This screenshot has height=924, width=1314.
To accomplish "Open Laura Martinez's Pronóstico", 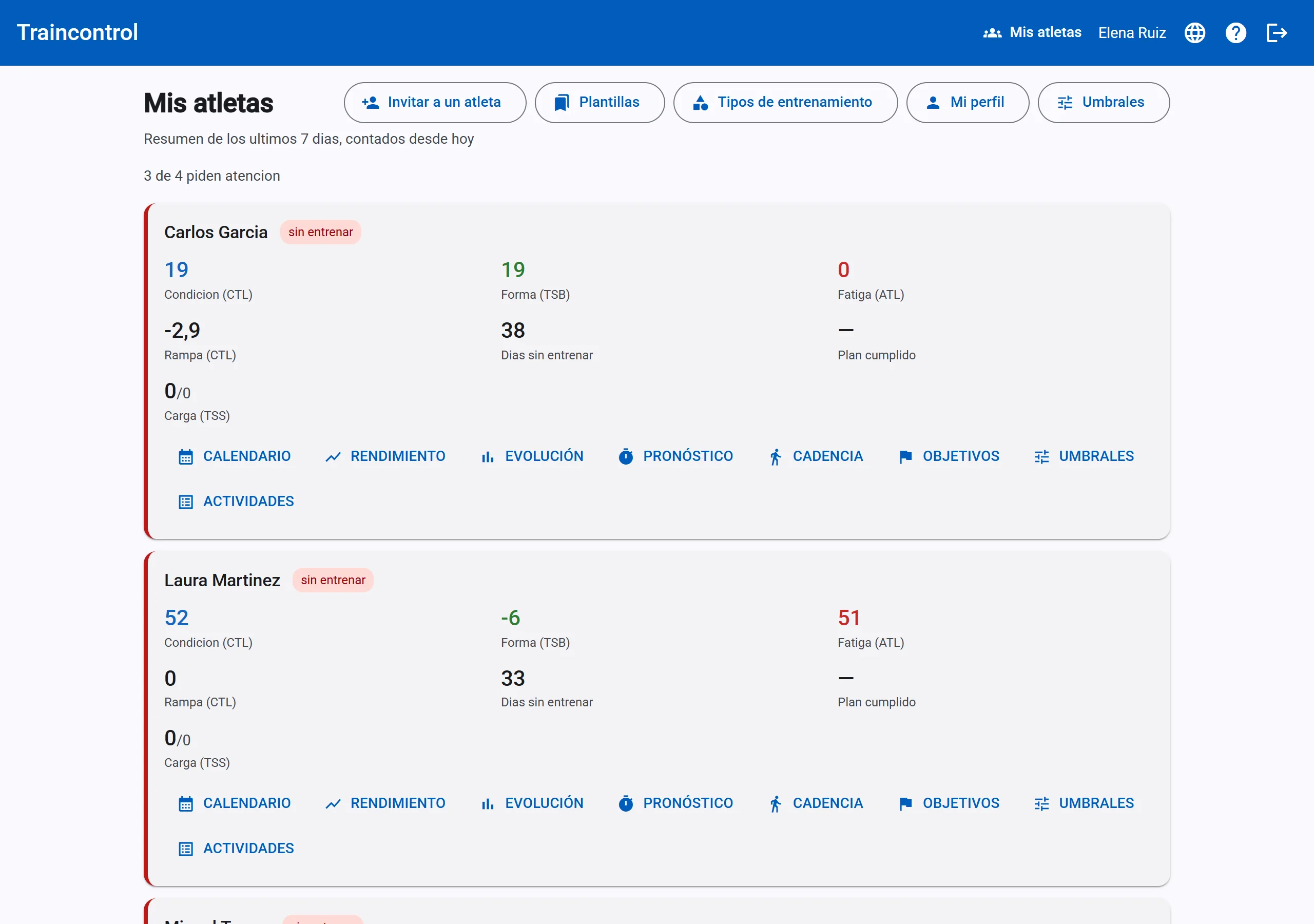I will point(675,803).
